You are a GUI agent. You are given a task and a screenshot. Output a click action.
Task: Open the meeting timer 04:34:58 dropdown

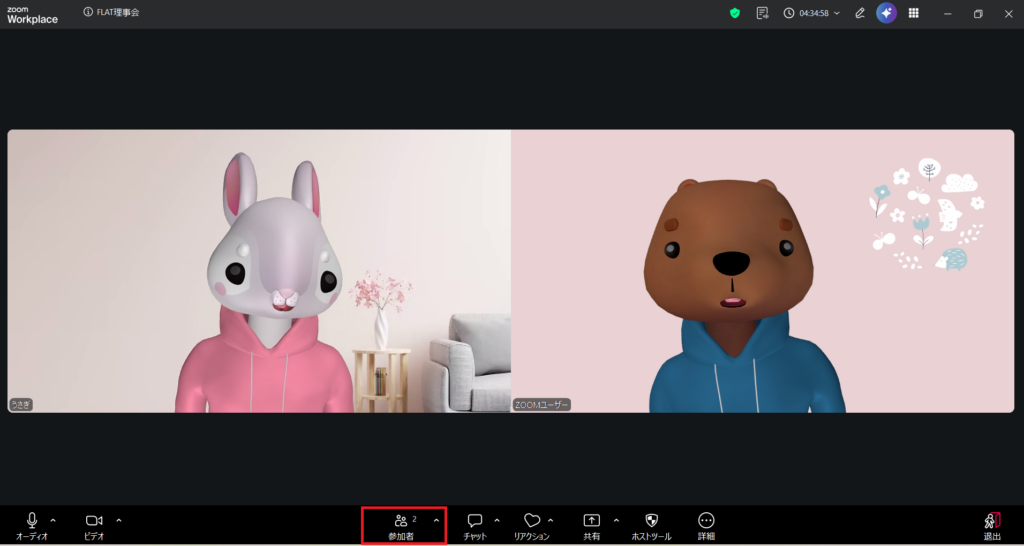pyautogui.click(x=812, y=13)
